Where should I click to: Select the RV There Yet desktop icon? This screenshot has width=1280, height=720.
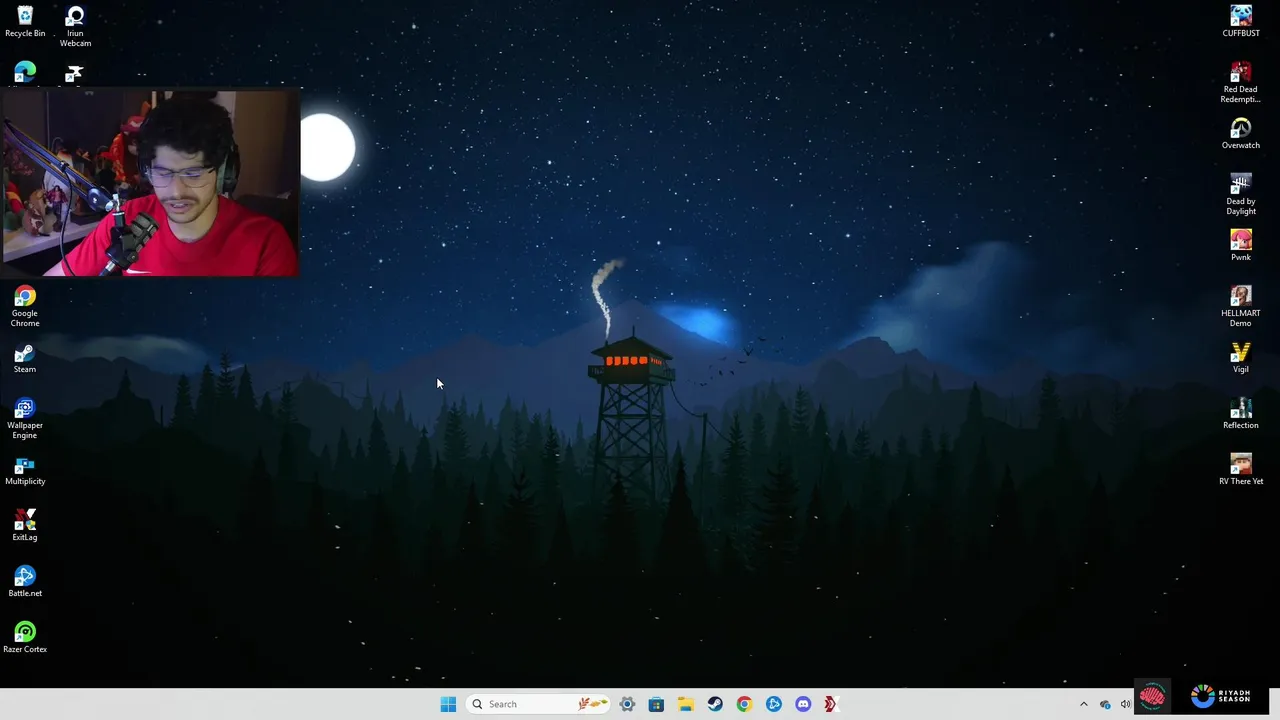pyautogui.click(x=1241, y=470)
